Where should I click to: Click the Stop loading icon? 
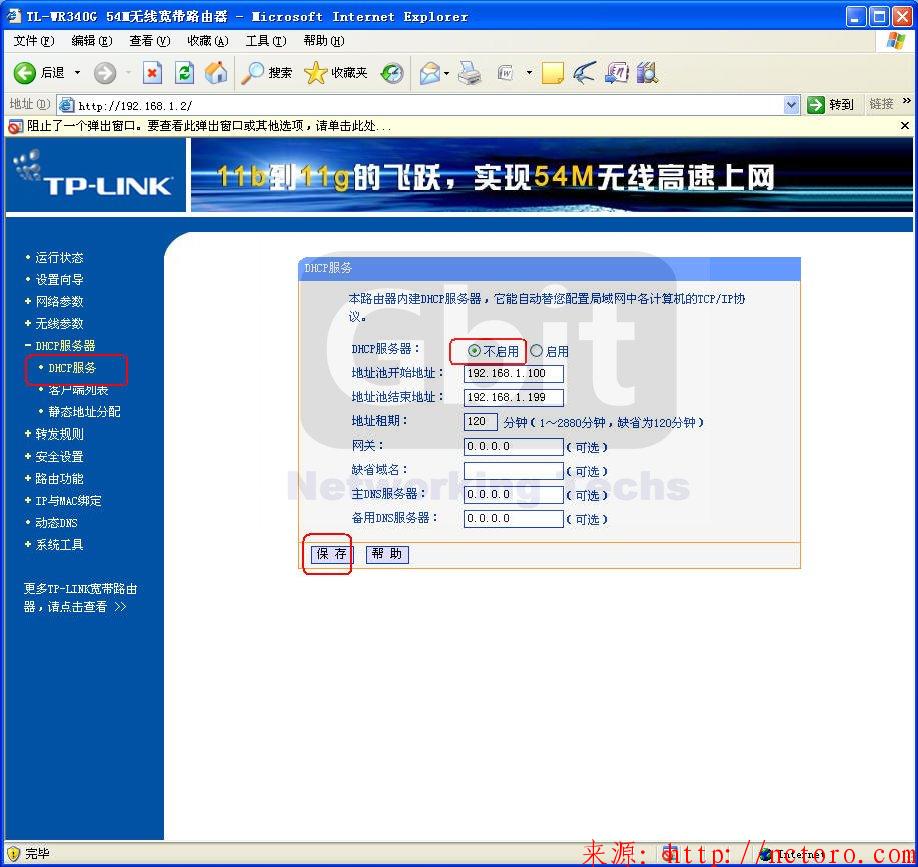coord(152,73)
